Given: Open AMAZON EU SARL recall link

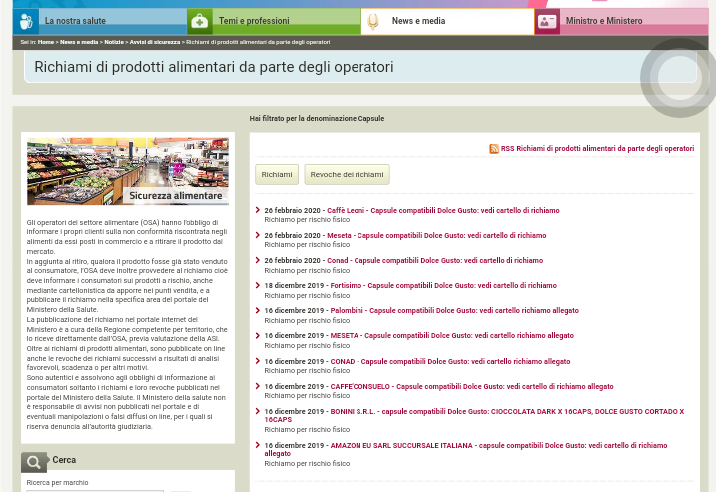Looking at the screenshot, I should click(466, 449).
